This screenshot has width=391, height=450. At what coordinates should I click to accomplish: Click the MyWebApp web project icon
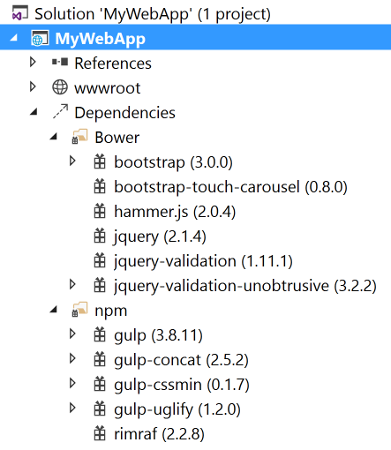(40, 38)
